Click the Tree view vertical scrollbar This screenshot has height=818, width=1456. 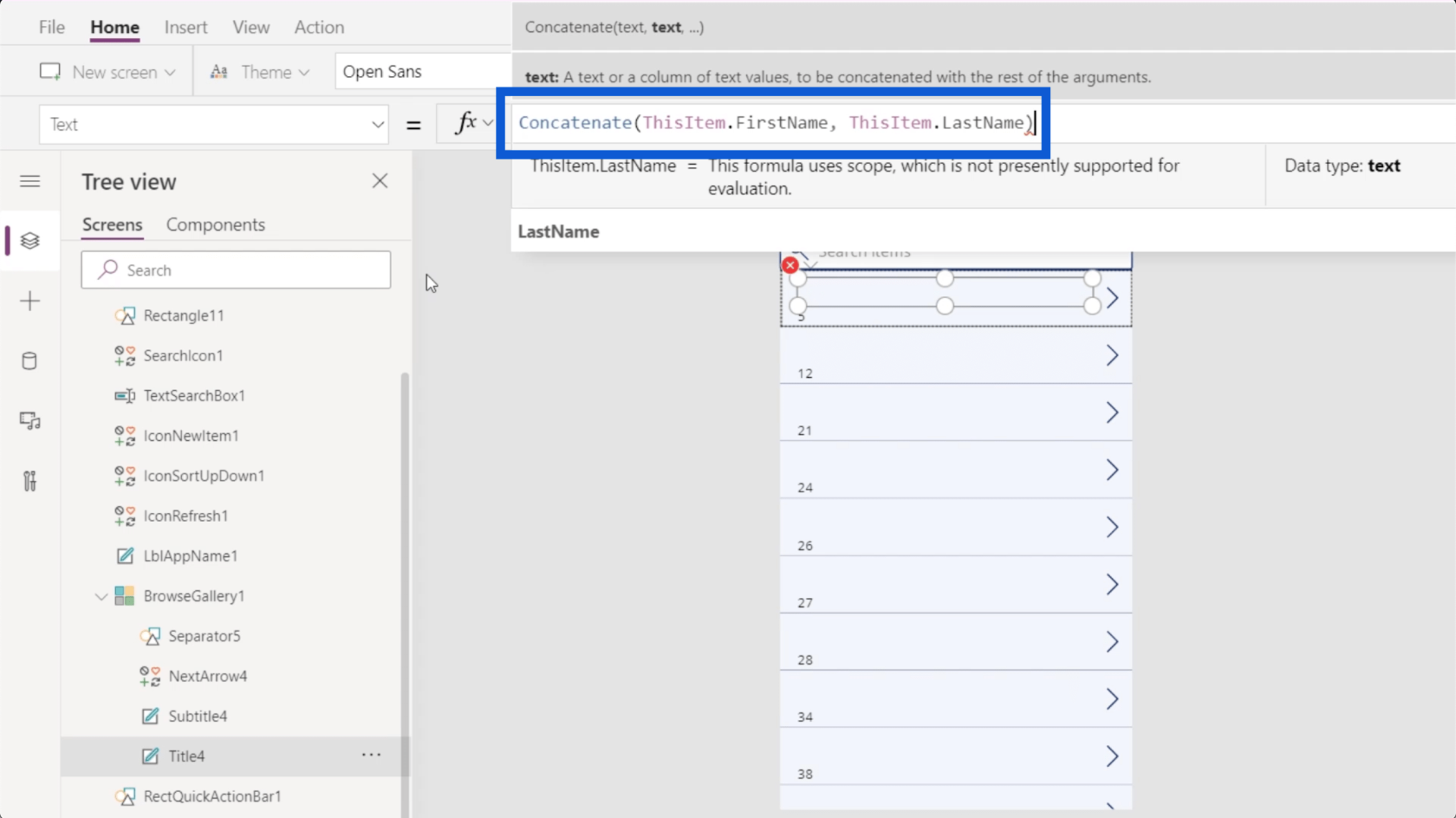coord(405,594)
